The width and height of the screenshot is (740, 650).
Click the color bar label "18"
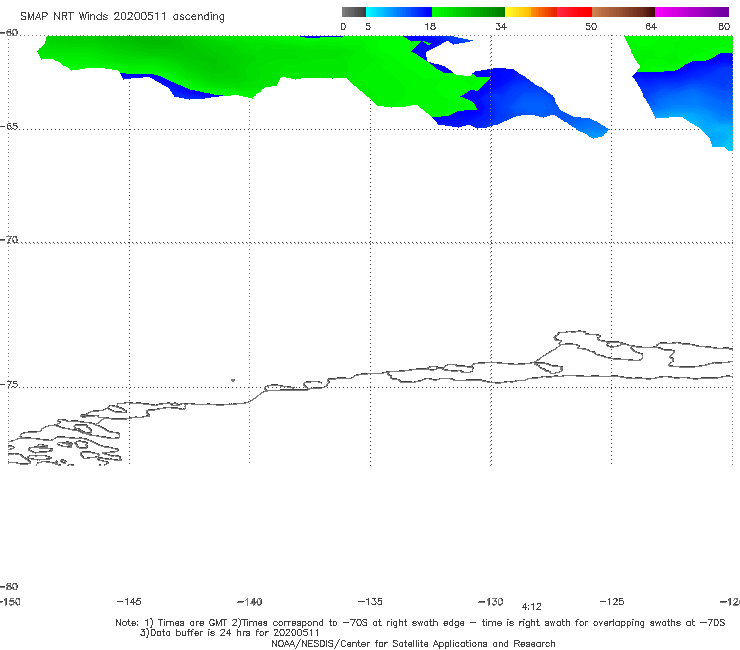click(430, 26)
